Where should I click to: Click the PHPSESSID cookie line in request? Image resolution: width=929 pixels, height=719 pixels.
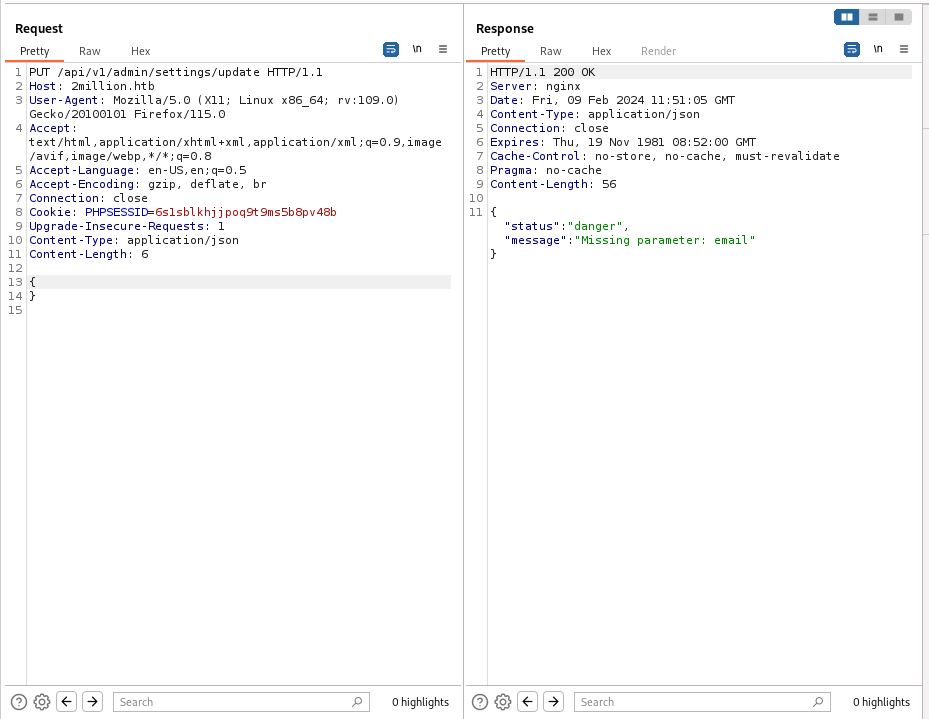(183, 212)
